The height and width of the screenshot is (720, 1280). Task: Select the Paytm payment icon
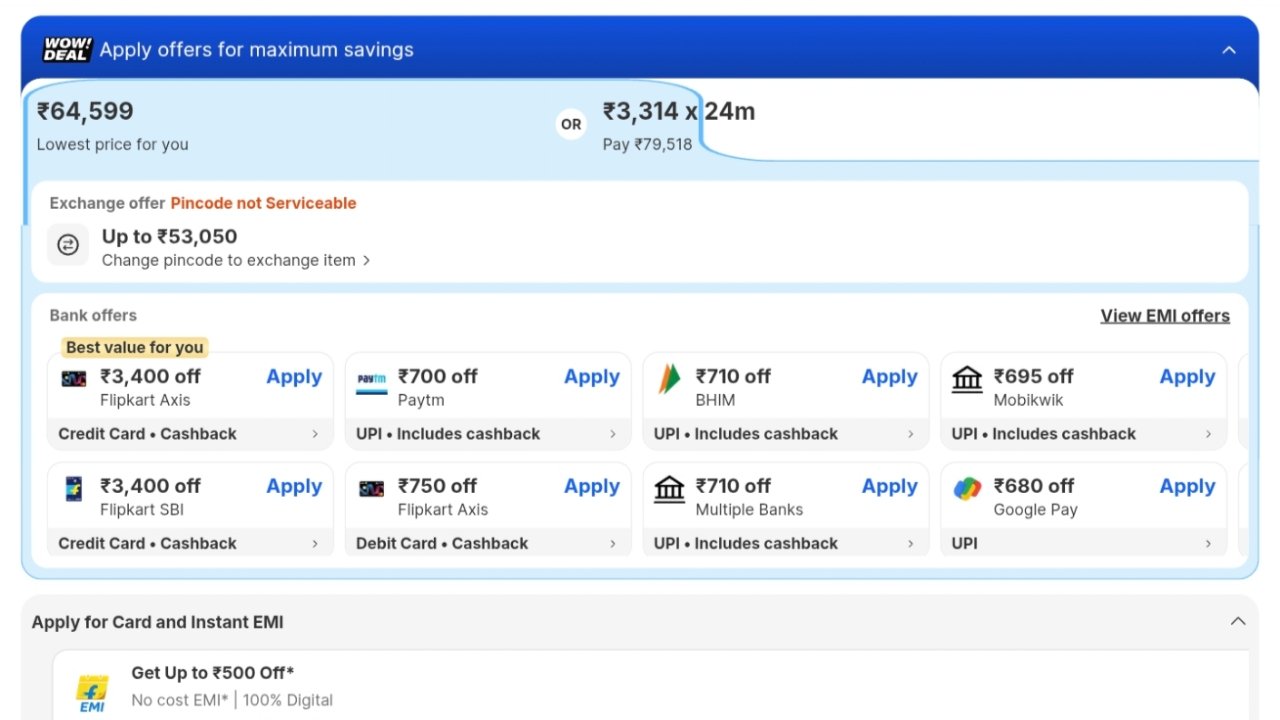click(x=371, y=379)
